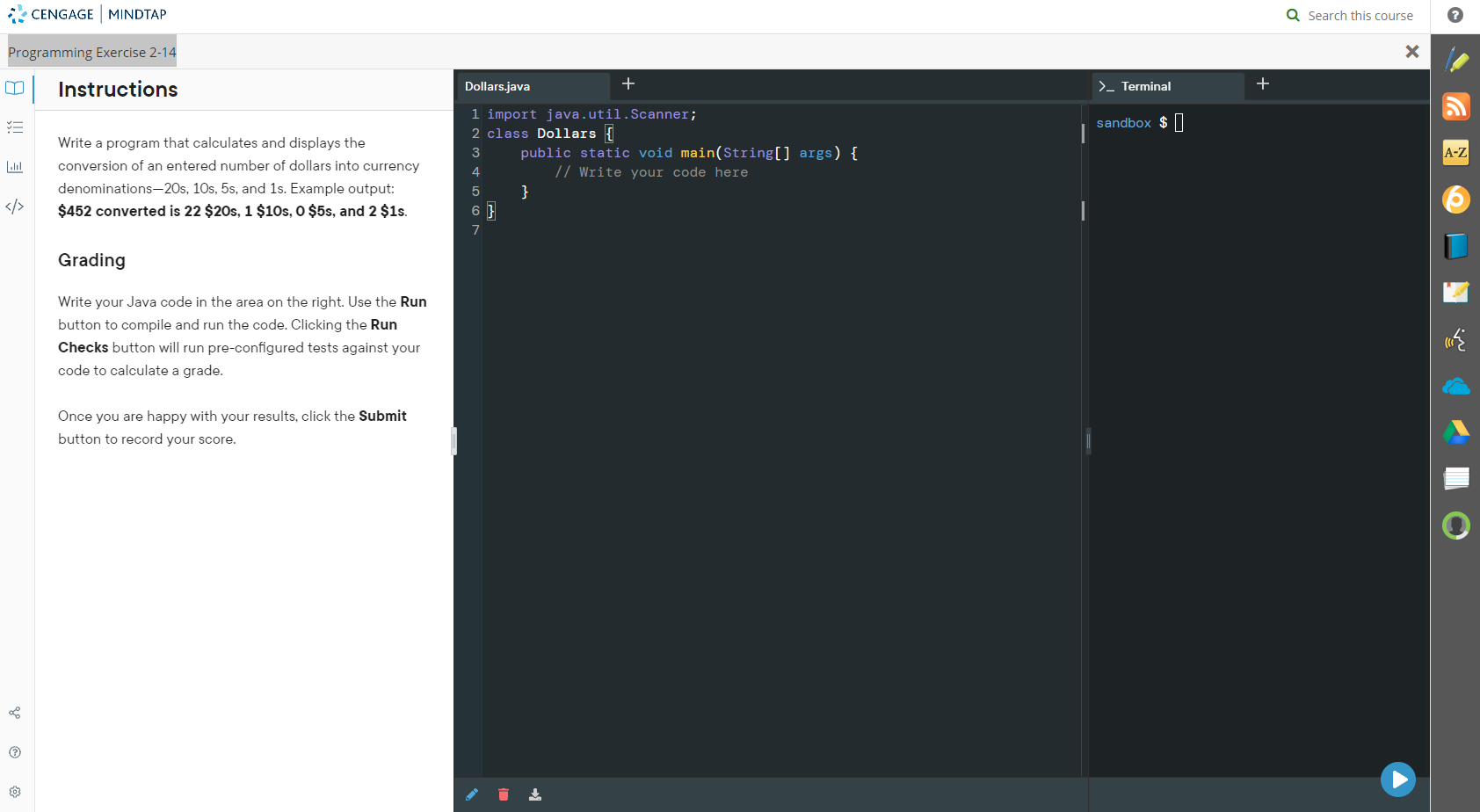Screen dimensions: 1480x812
Task: Open the A-Z glossary app
Action: [1456, 152]
